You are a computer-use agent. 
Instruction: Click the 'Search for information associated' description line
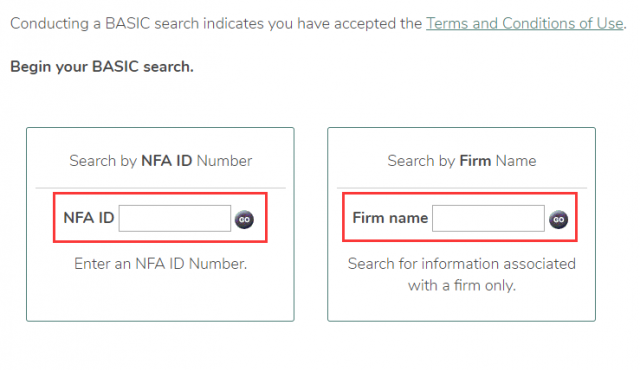point(462,264)
